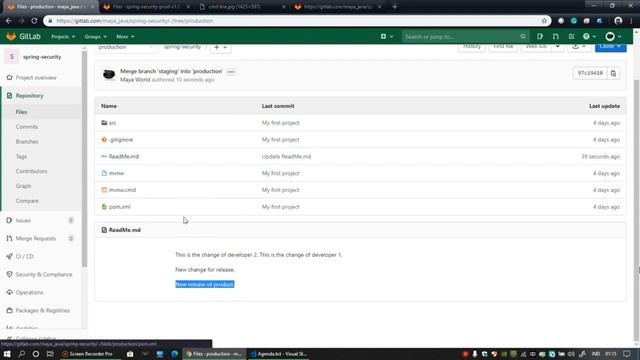
Task: Open Security & Compliance shield in sidebar
Action: pos(9,274)
